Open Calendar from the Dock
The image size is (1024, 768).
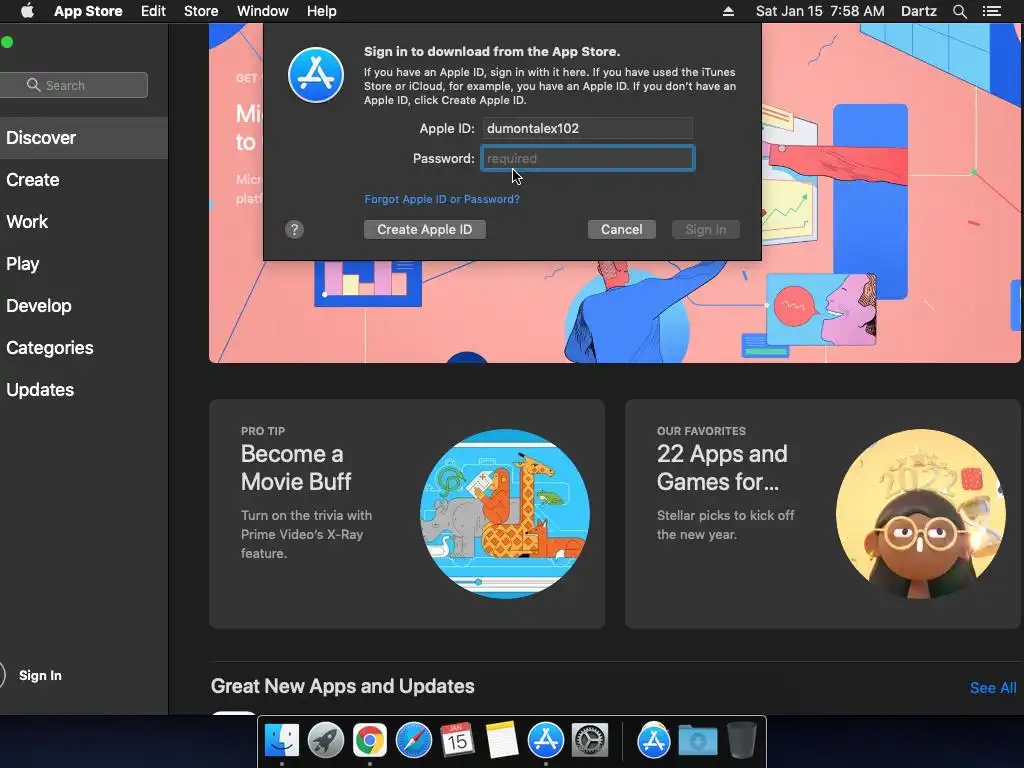point(457,740)
